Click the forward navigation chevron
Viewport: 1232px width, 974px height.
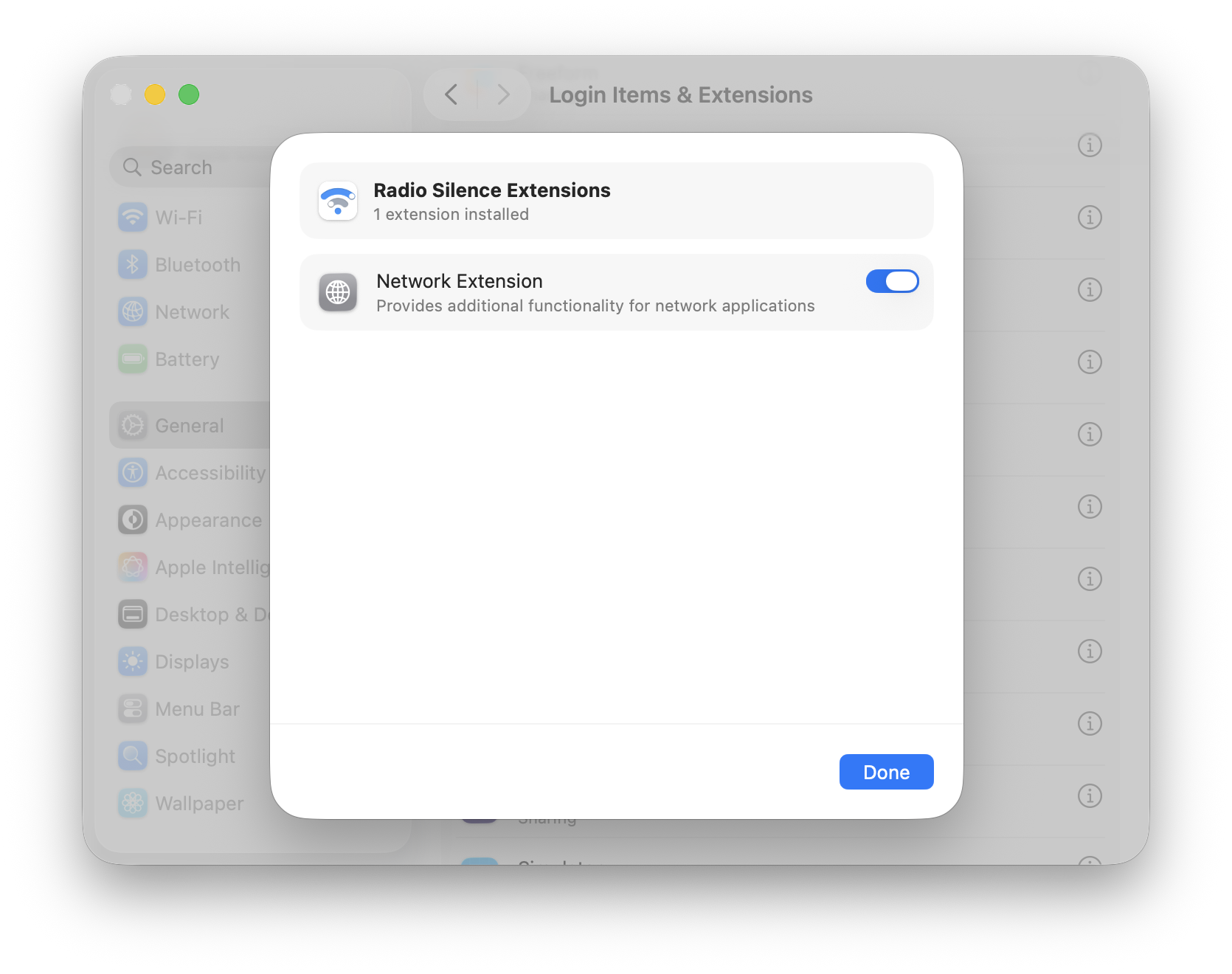(x=502, y=94)
